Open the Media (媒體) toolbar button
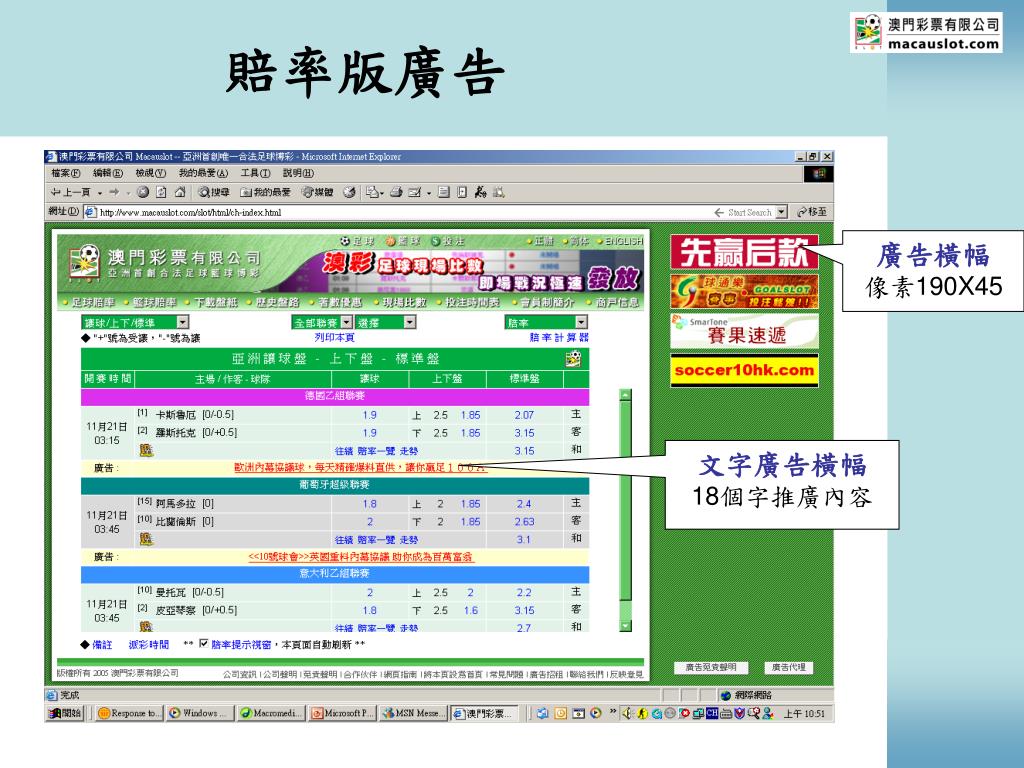Screen dimensions: 1024x768 click(317, 192)
